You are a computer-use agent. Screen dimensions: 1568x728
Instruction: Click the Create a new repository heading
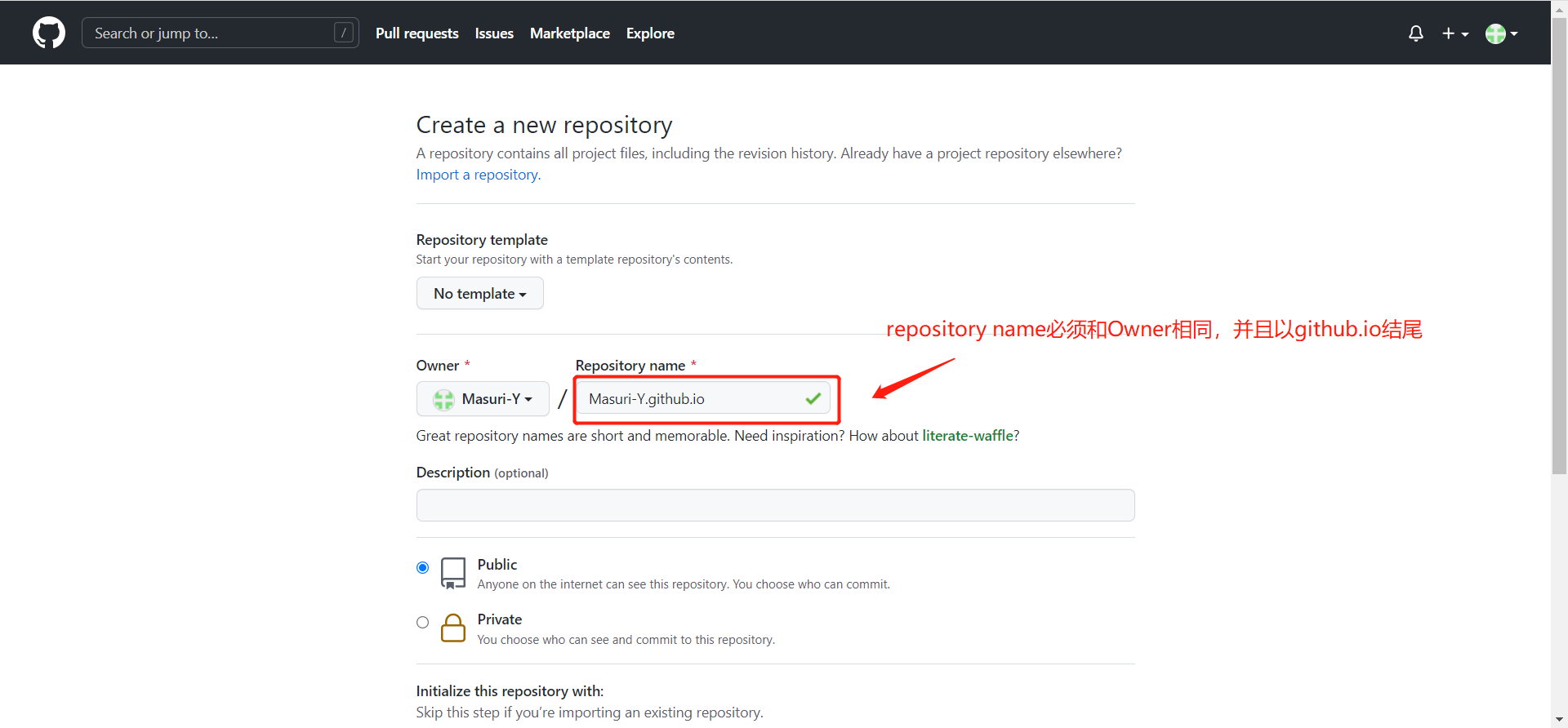coord(544,125)
